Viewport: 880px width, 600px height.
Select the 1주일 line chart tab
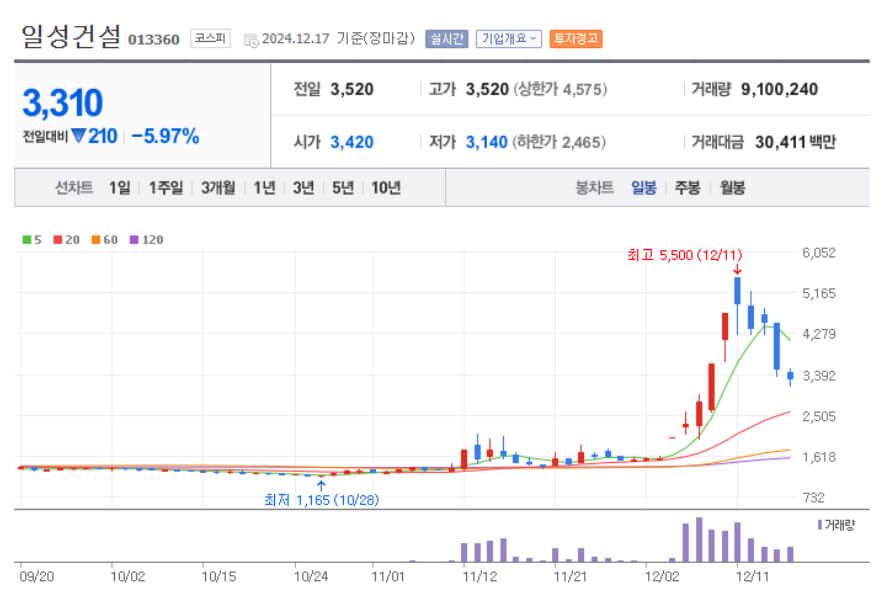point(166,187)
